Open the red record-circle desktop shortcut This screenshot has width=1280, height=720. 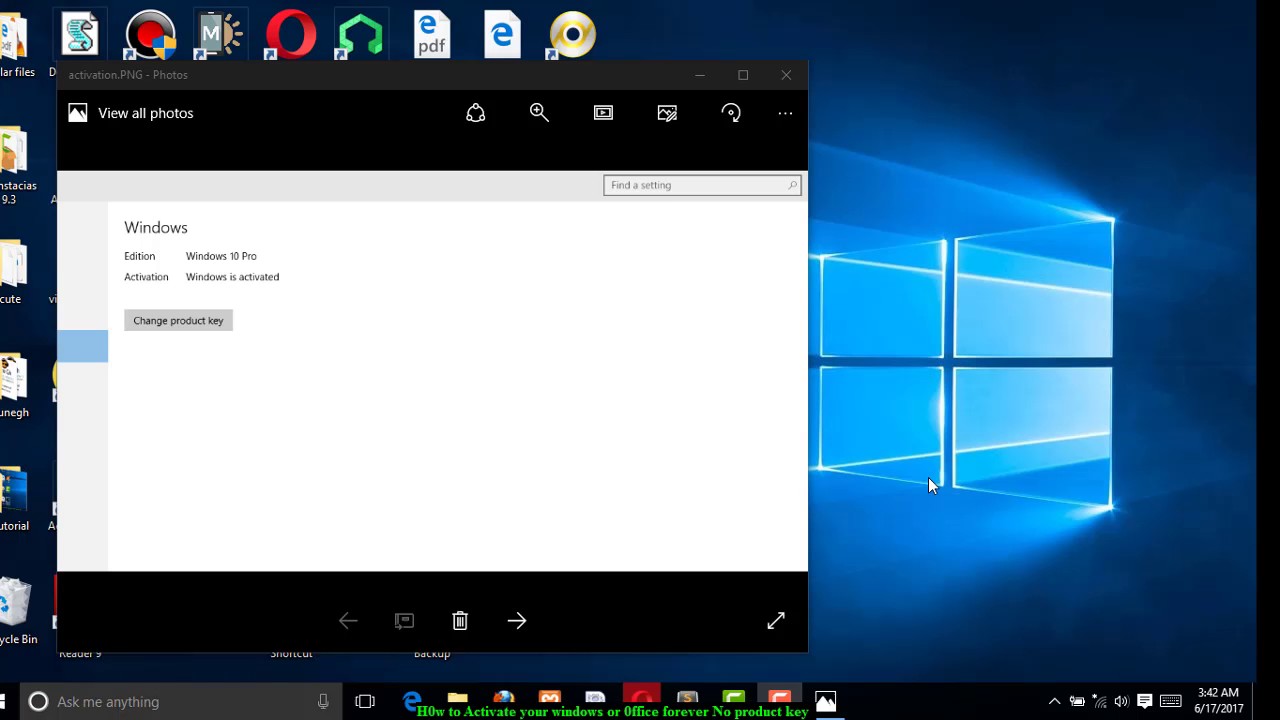click(150, 35)
